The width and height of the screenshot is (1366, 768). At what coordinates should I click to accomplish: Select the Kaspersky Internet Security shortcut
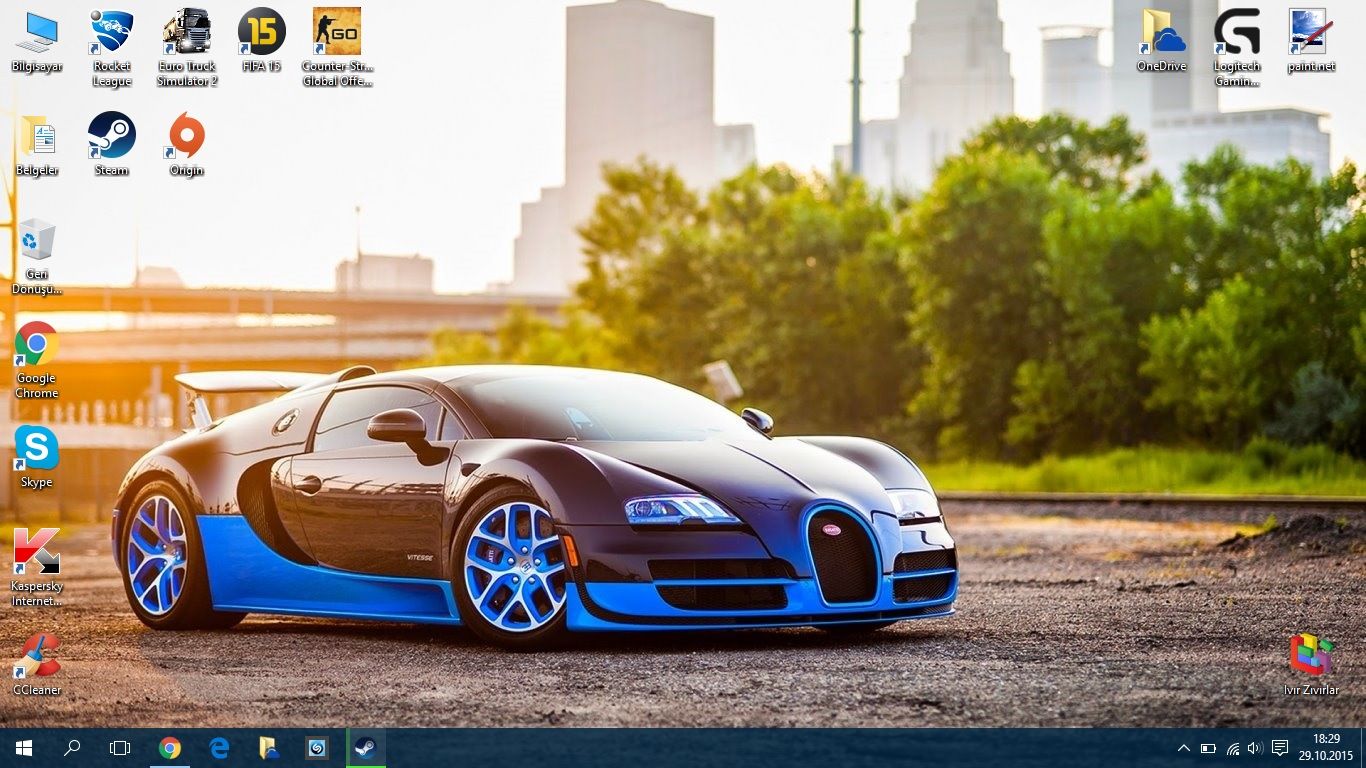pyautogui.click(x=37, y=568)
